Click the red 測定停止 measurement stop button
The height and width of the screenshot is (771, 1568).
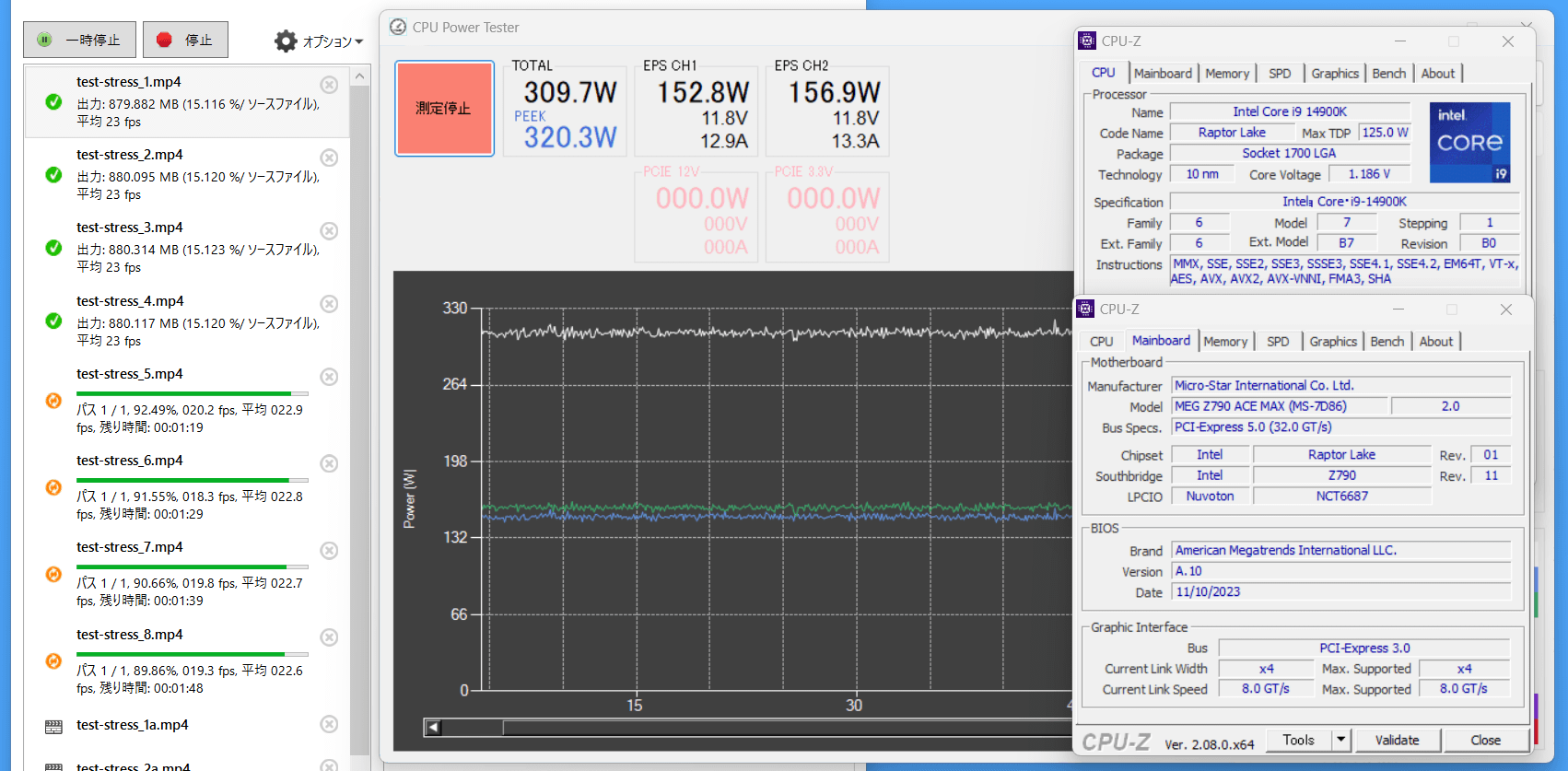(445, 109)
